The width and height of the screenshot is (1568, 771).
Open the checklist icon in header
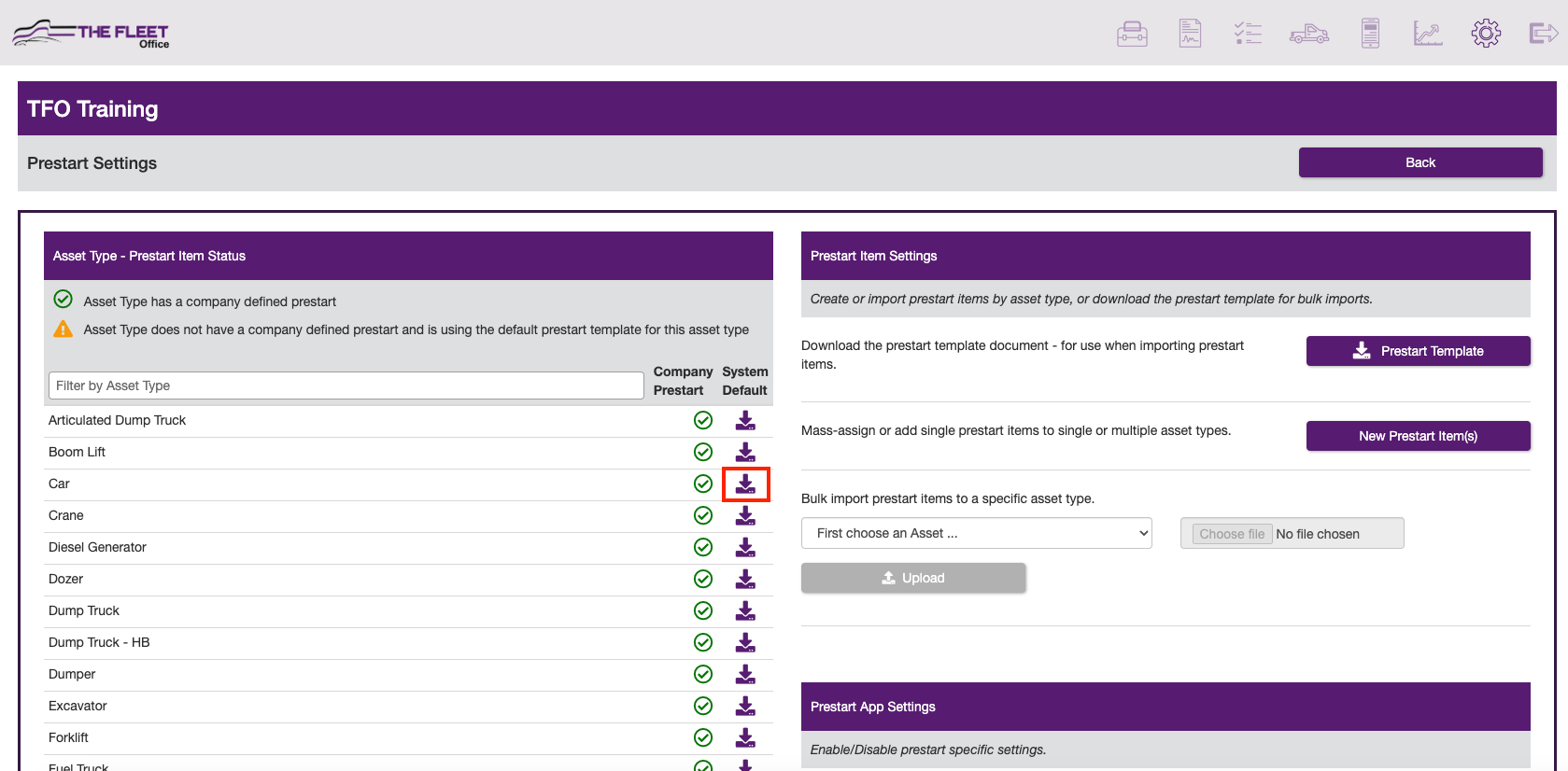click(x=1248, y=34)
